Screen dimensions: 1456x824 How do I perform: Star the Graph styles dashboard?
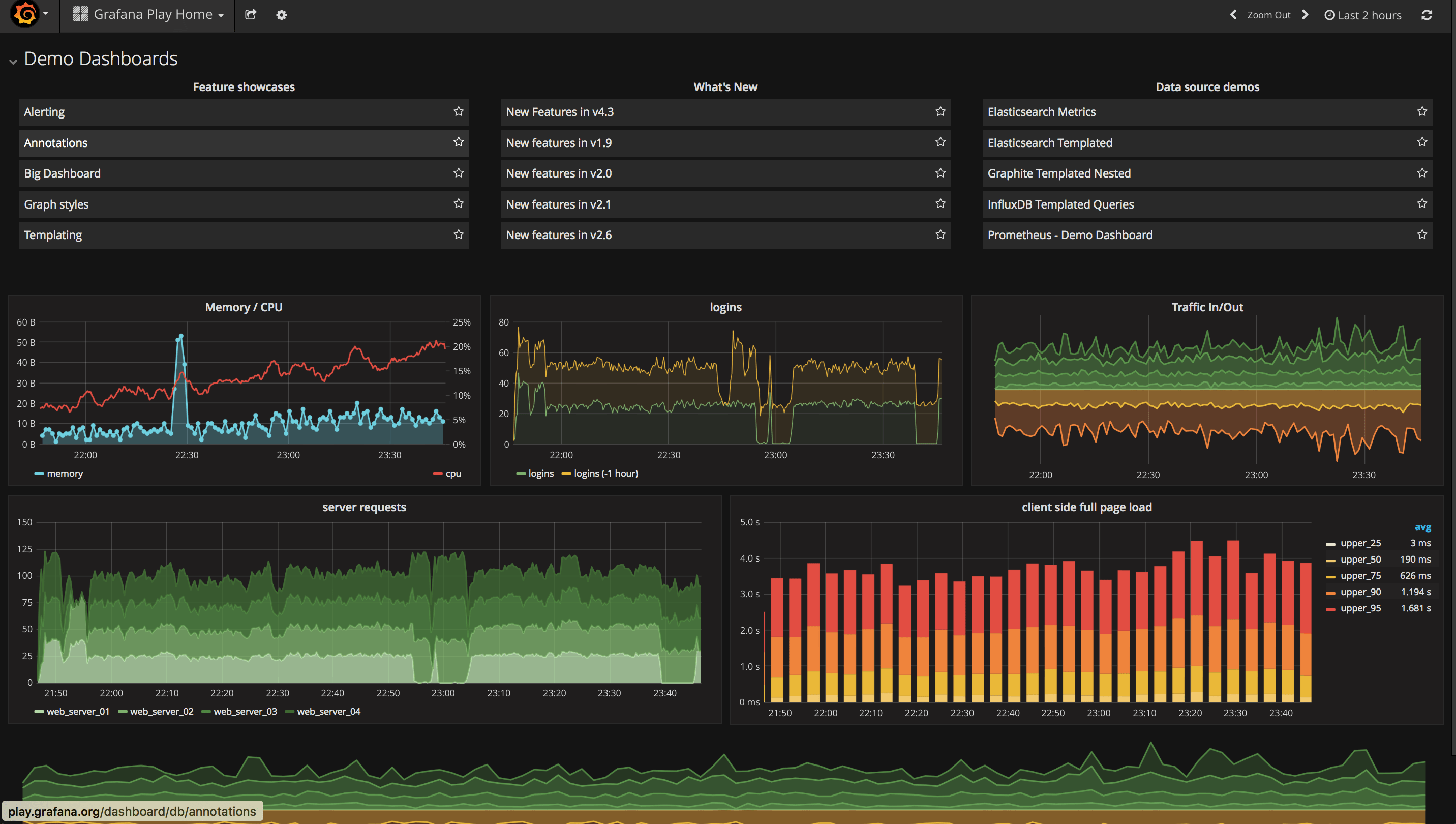click(x=458, y=204)
